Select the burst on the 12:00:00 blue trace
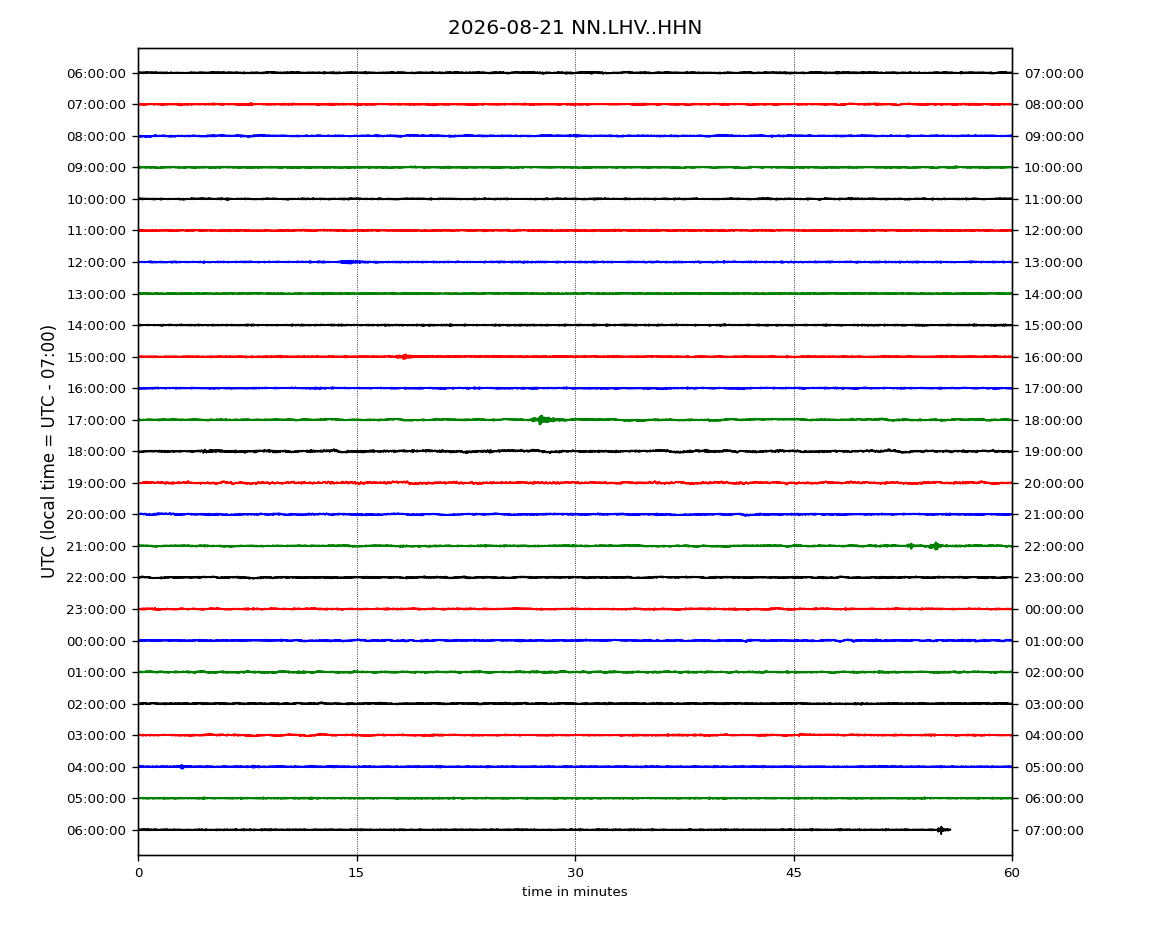Image resolution: width=1150 pixels, height=950 pixels. pos(350,262)
